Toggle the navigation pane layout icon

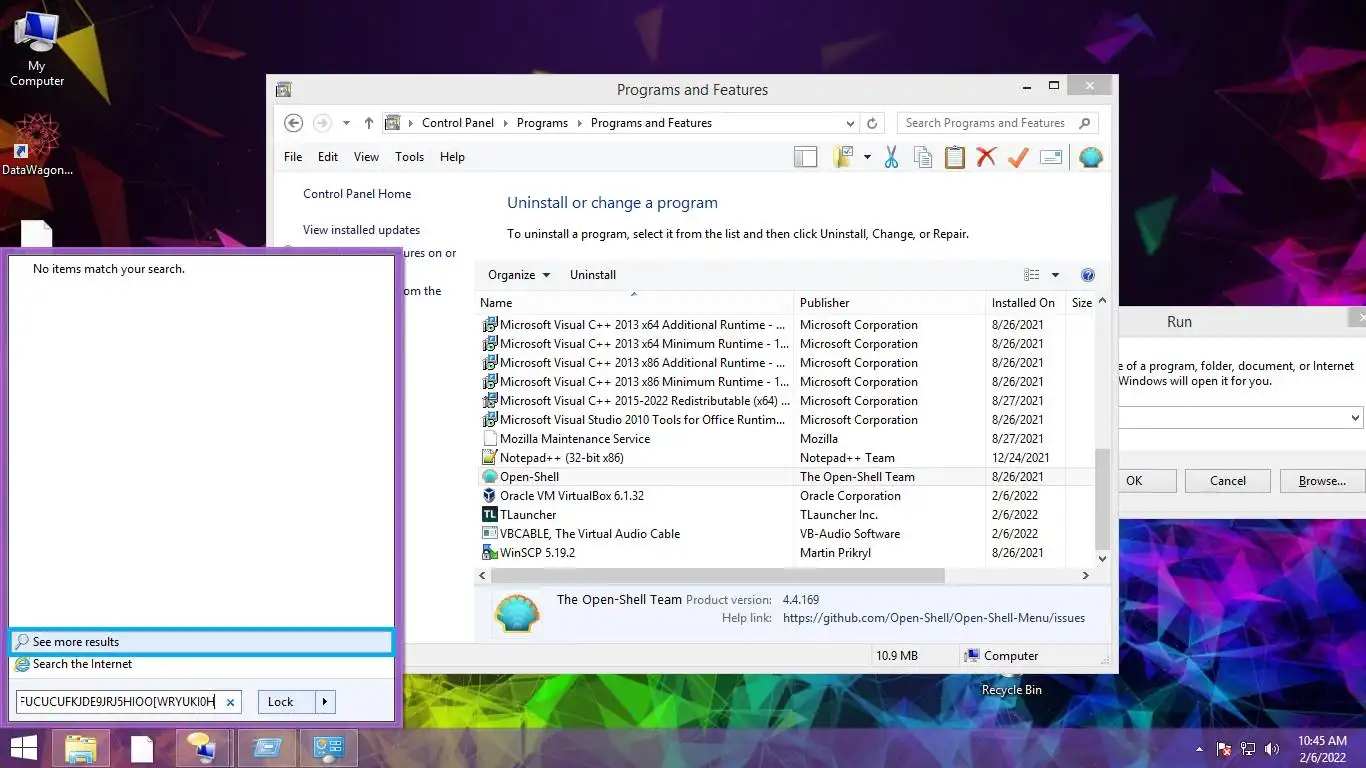click(x=806, y=157)
